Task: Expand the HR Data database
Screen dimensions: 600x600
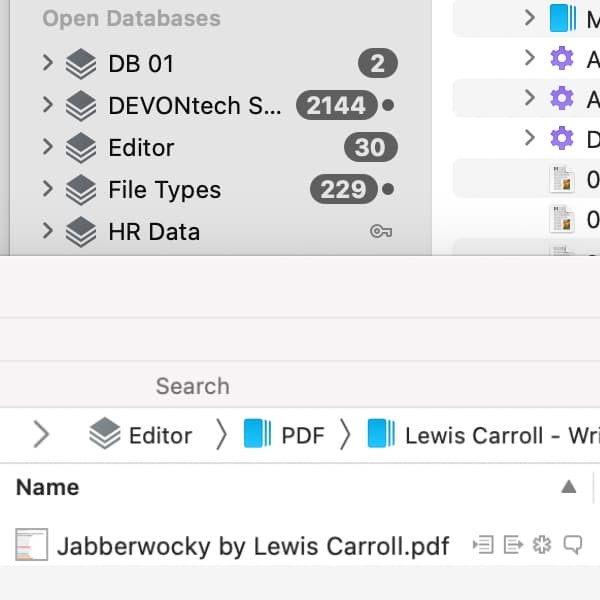Action: pyautogui.click(x=47, y=231)
